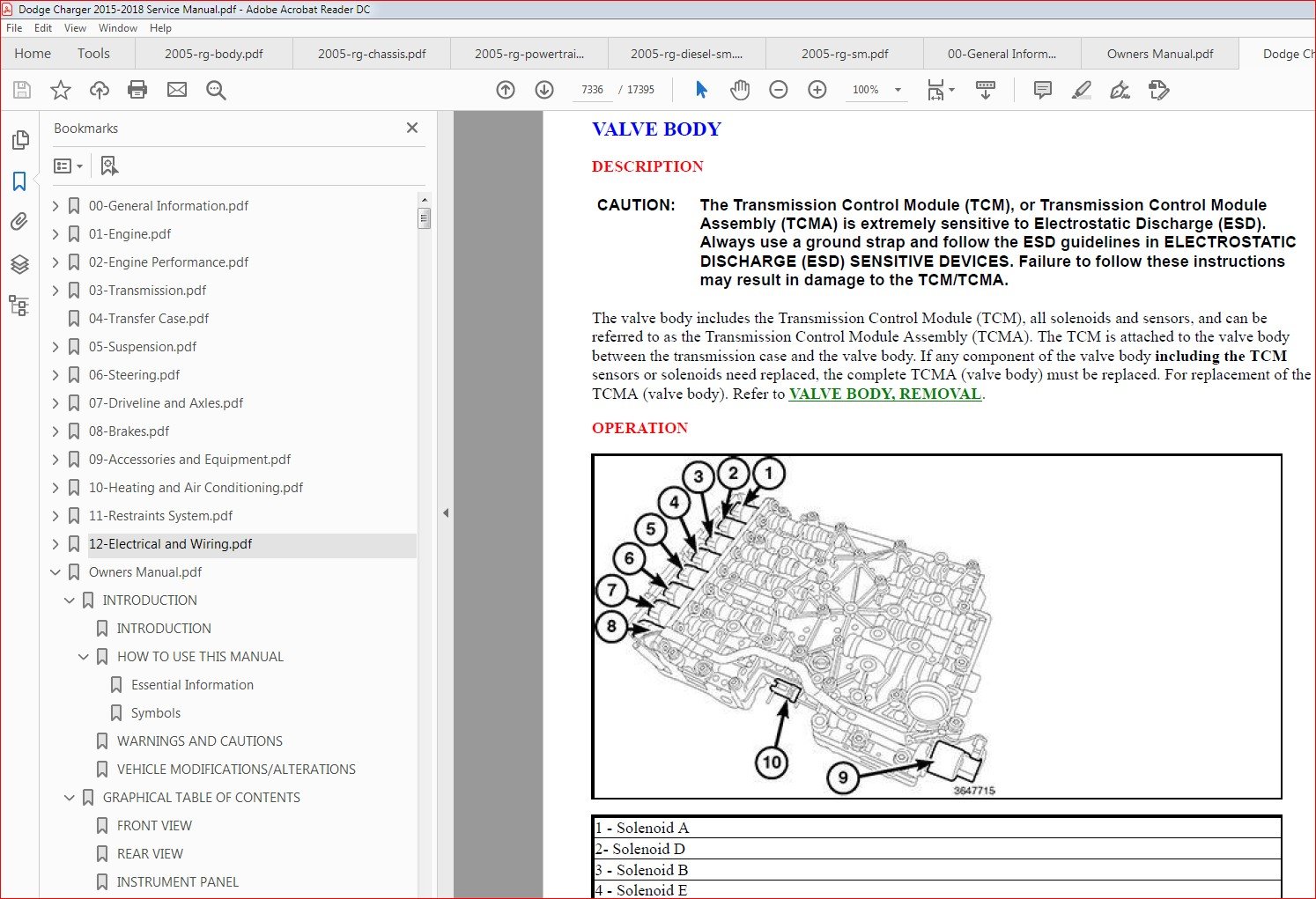Click the bookmarks scrollbar up arrow

(424, 200)
